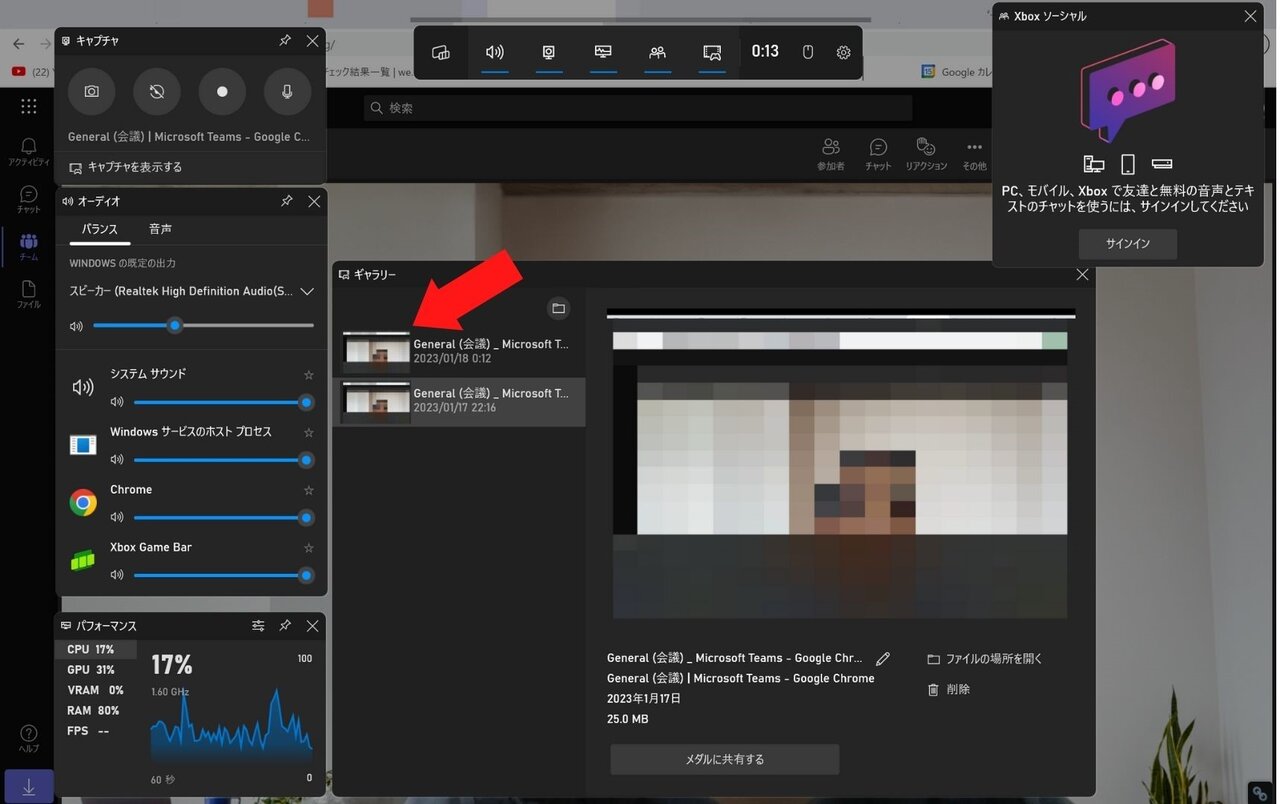
Task: Close the Audio widget
Action: [x=314, y=201]
